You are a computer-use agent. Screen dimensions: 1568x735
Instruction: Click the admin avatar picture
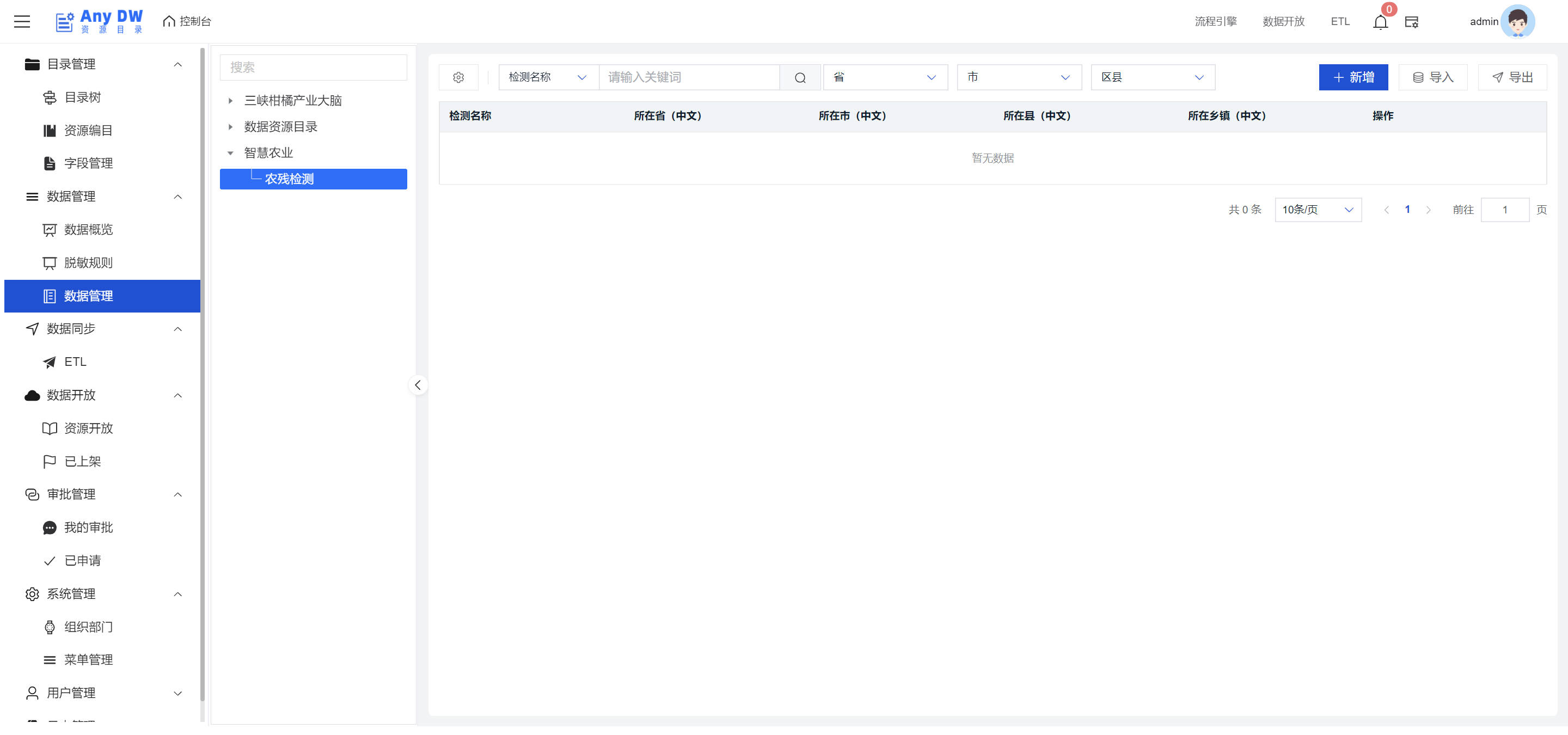coord(1517,21)
